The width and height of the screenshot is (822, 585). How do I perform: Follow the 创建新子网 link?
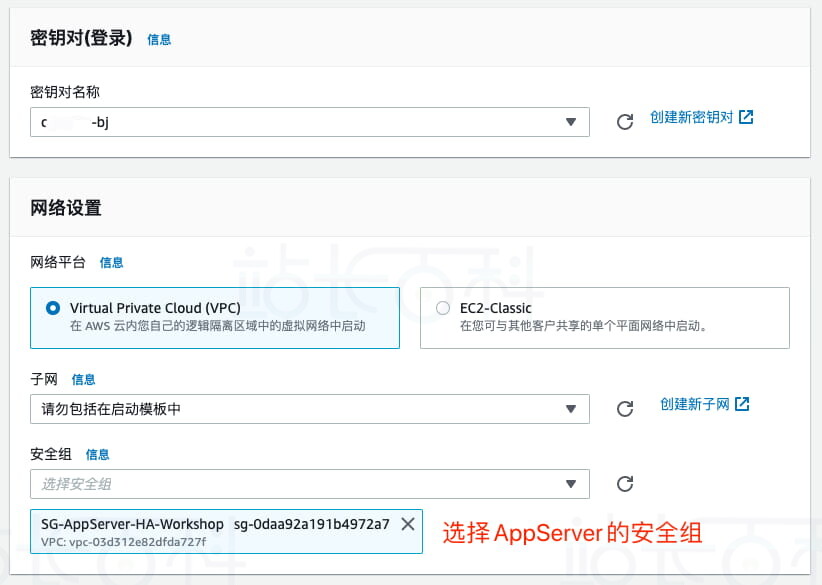click(x=694, y=404)
